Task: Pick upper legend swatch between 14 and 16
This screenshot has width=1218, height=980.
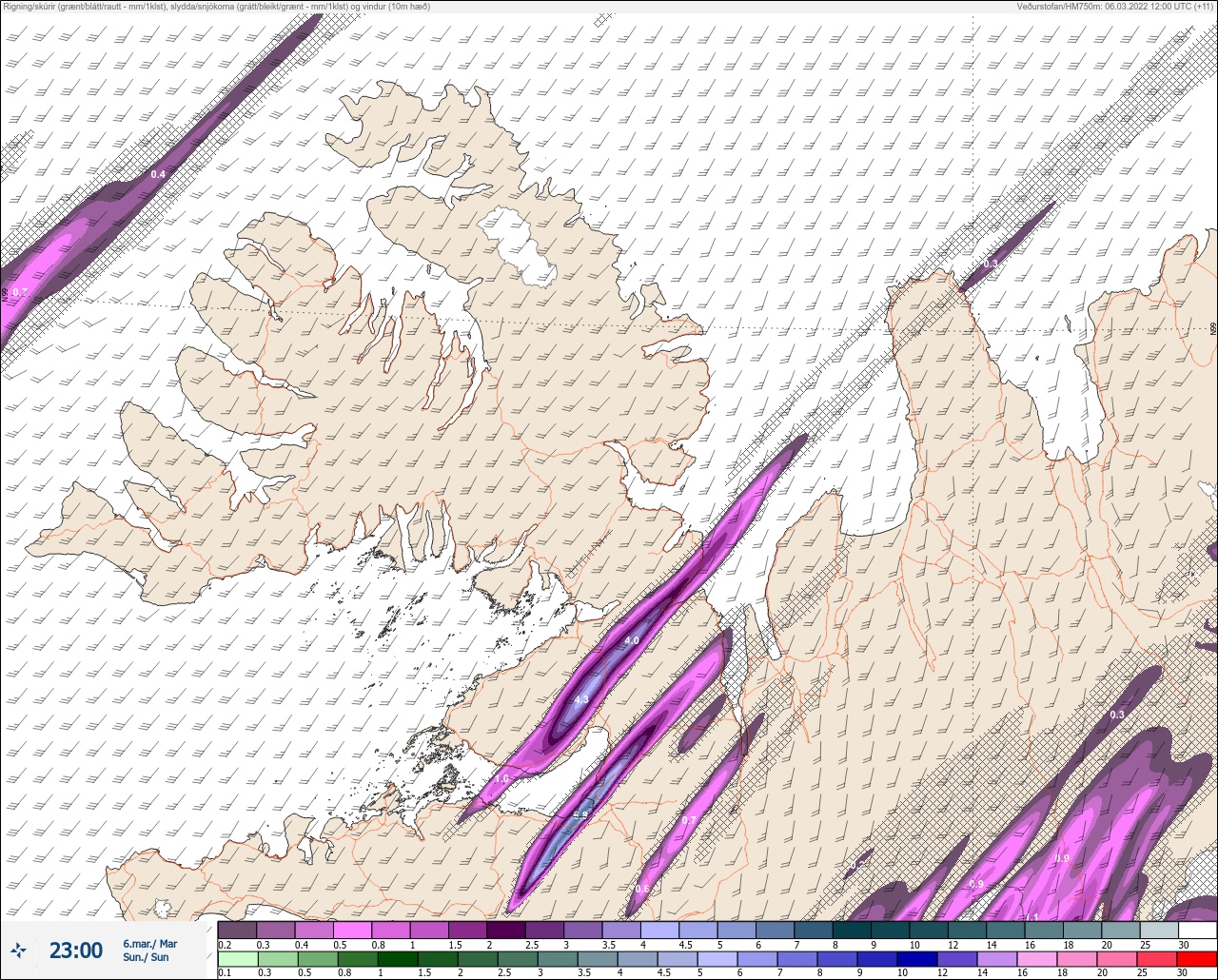Action: coord(1006,930)
